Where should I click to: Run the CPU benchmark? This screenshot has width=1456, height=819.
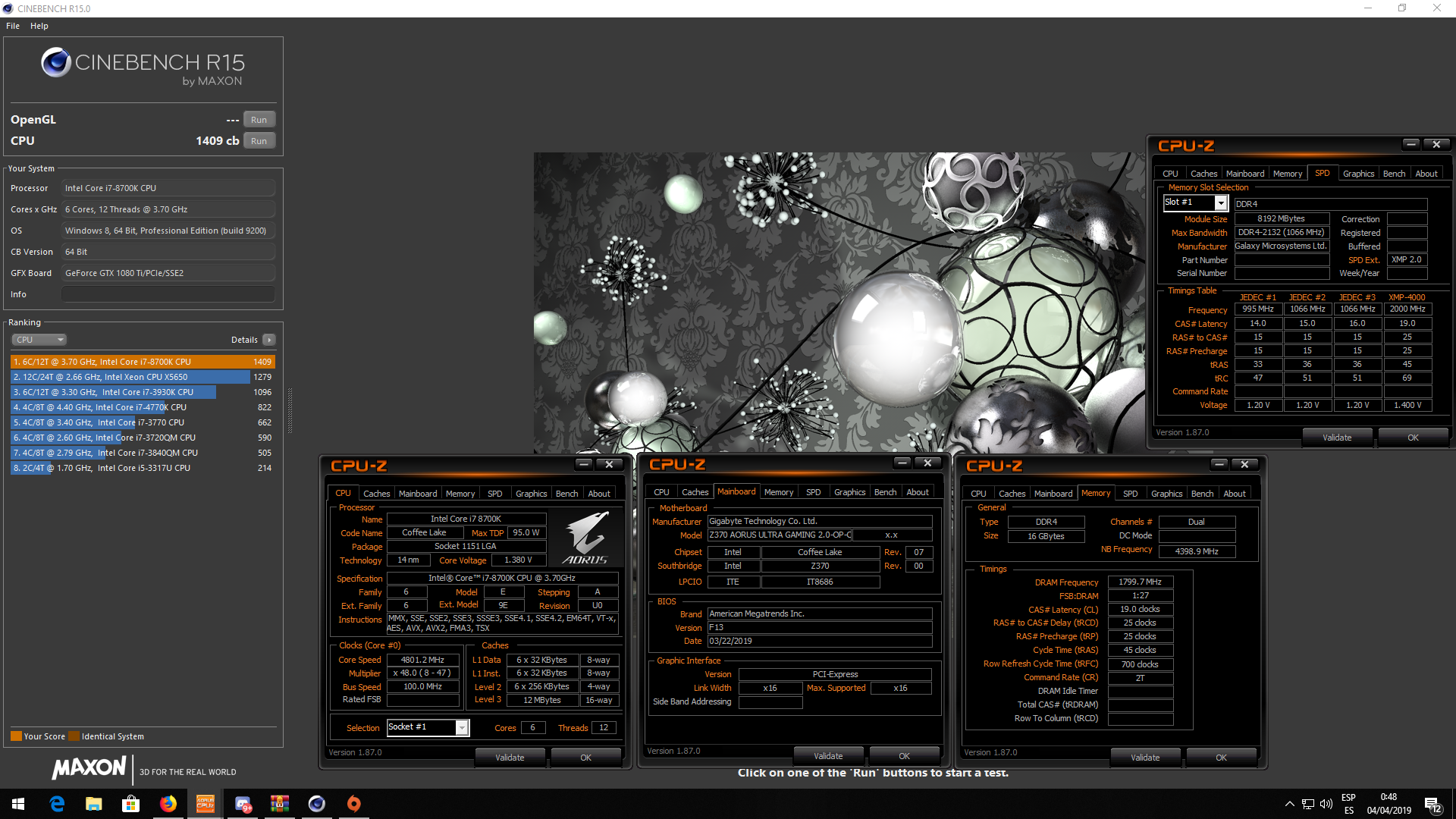(259, 141)
